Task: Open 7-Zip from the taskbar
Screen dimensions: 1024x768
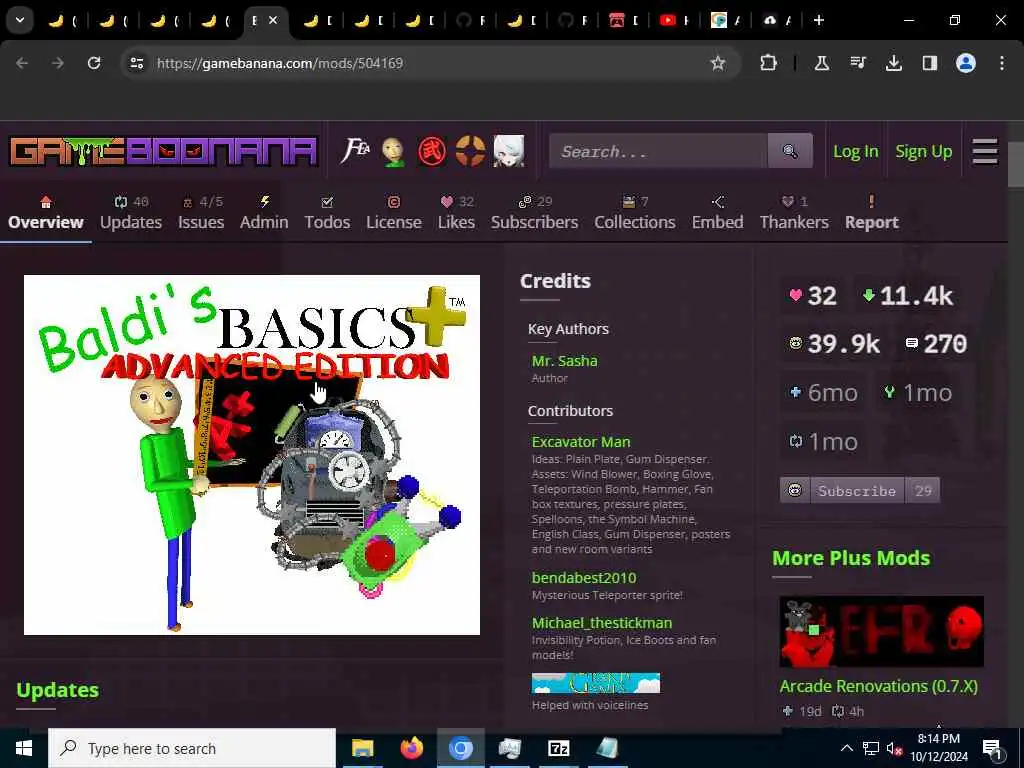Action: pos(558,748)
